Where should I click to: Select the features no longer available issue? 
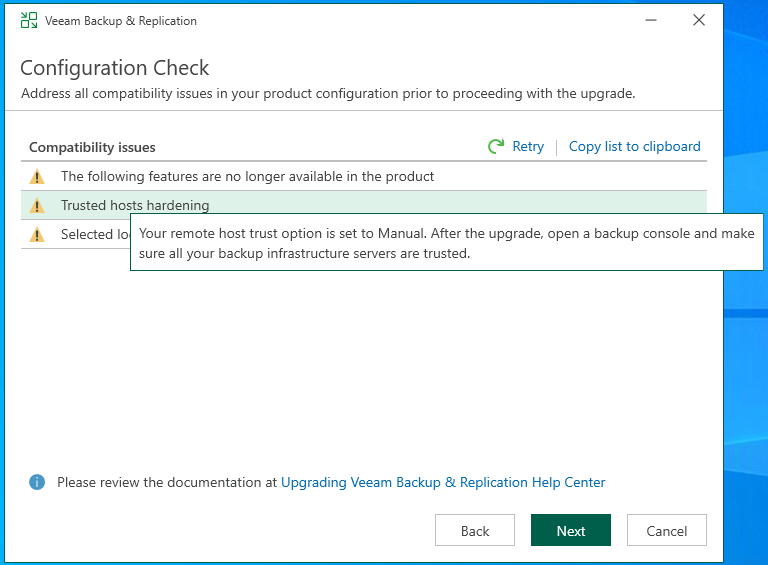(x=247, y=177)
